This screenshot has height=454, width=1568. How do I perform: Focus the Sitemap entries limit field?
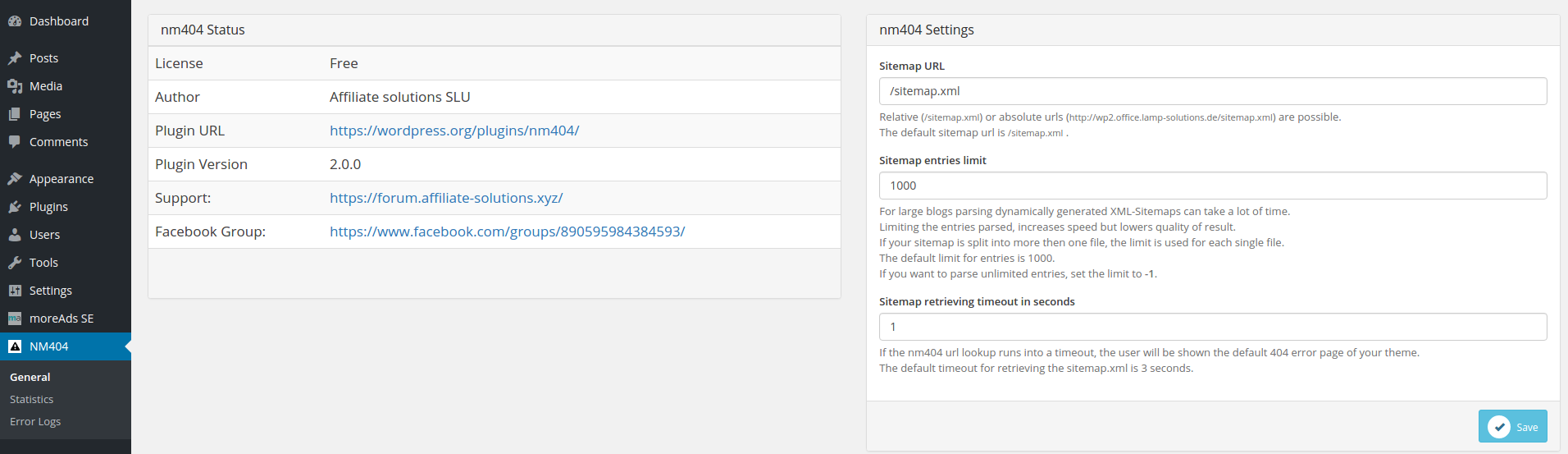point(1213,186)
